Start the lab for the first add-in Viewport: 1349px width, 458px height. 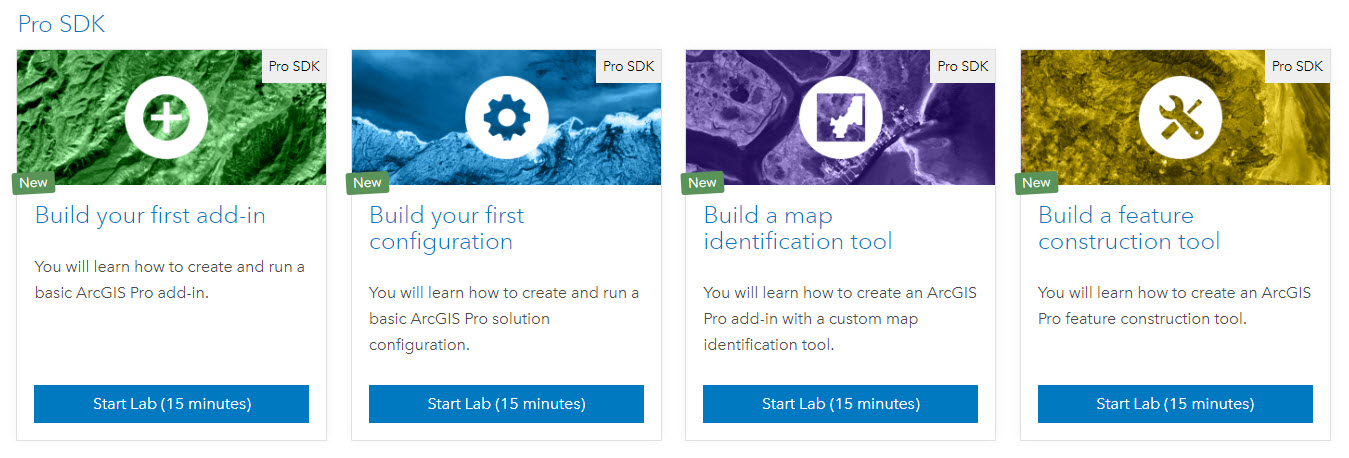tap(172, 404)
